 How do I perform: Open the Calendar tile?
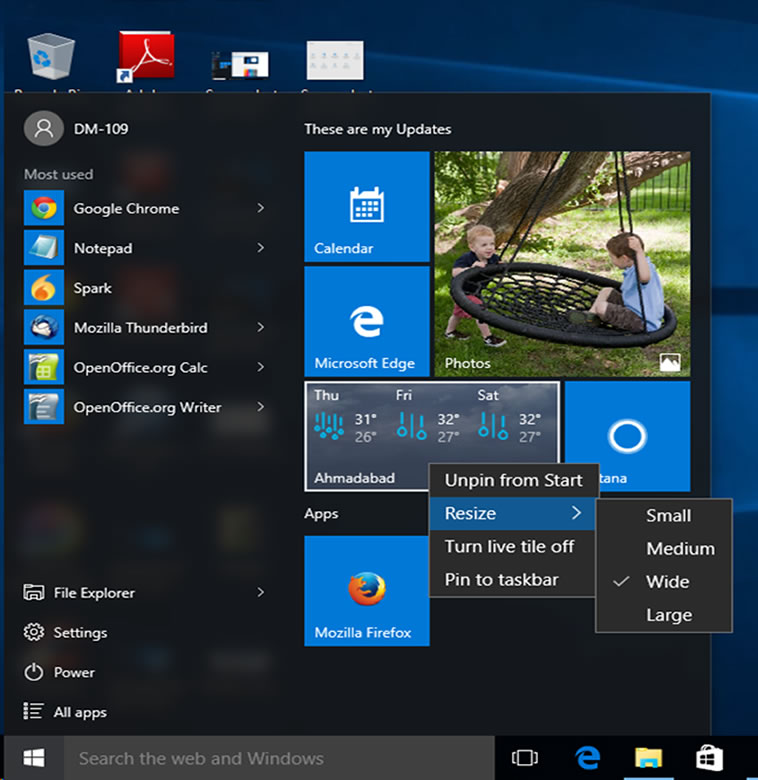367,206
